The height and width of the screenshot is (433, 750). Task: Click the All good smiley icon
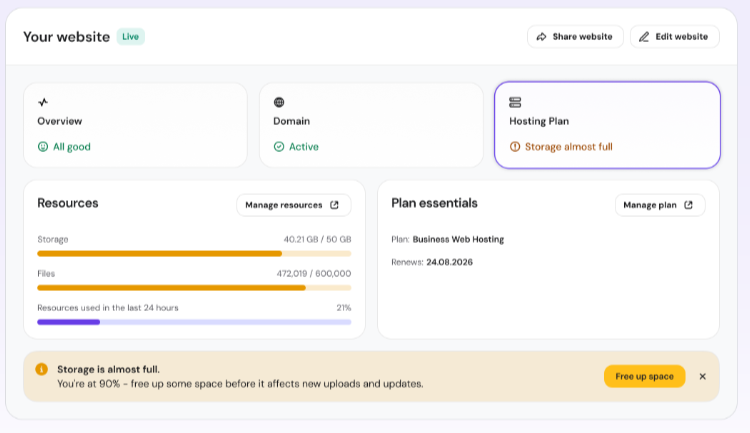tap(43, 147)
